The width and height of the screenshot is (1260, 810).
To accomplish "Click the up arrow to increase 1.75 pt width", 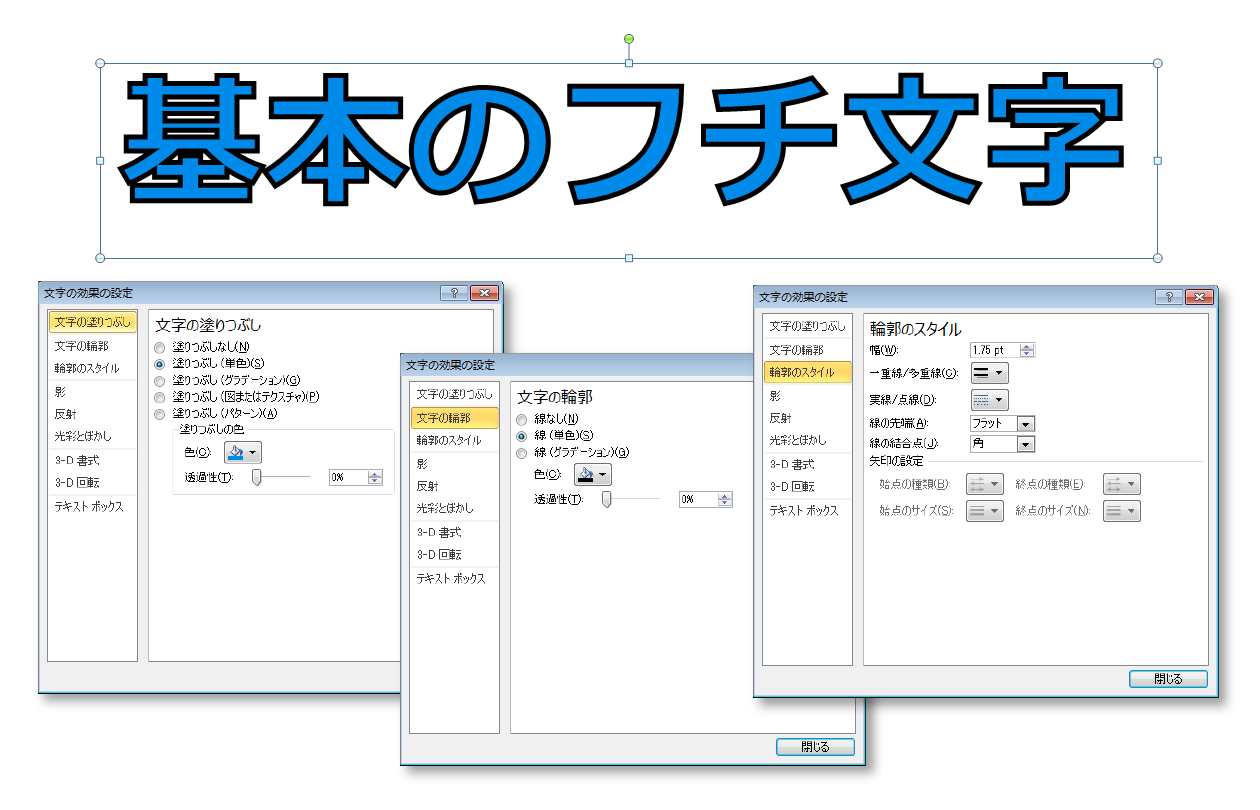I will coord(1028,345).
